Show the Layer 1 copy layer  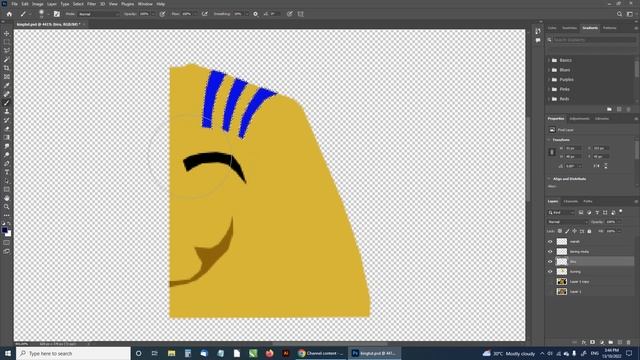(x=550, y=282)
